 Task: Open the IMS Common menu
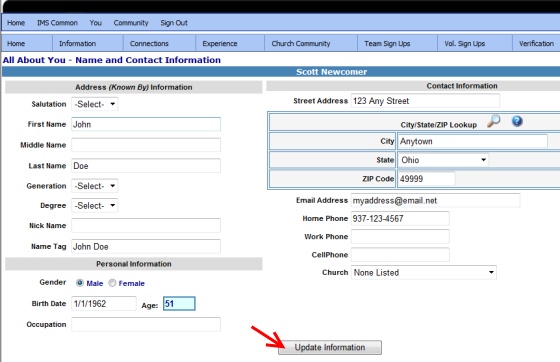[x=57, y=23]
